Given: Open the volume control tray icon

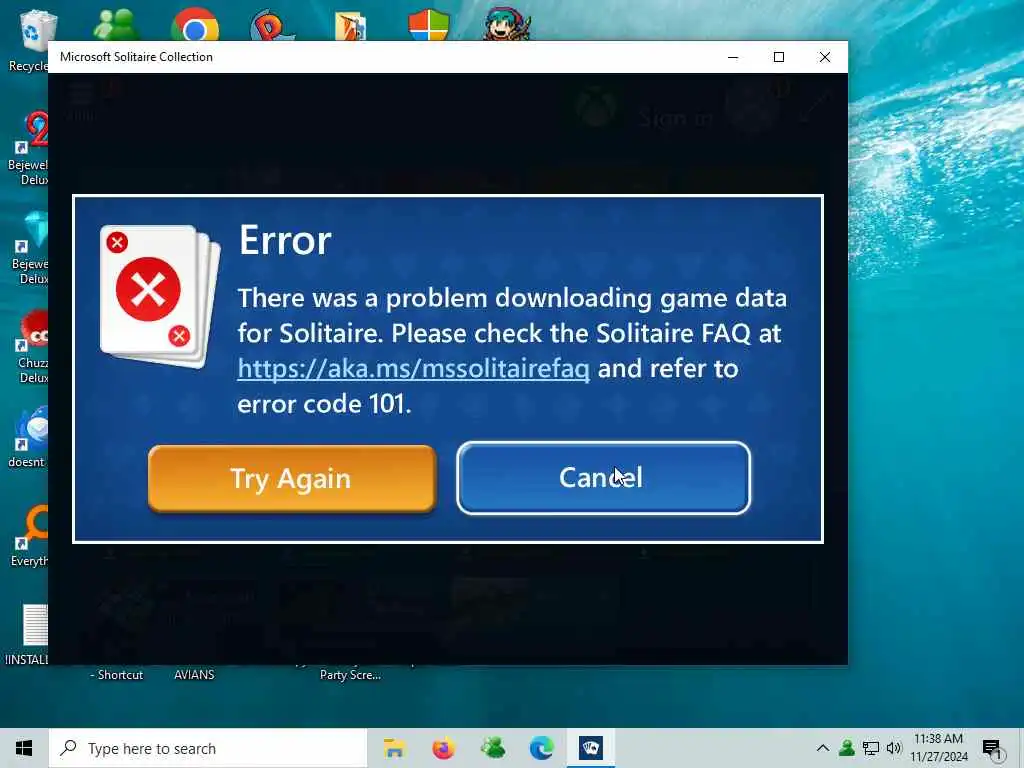Looking at the screenshot, I should pos(894,748).
